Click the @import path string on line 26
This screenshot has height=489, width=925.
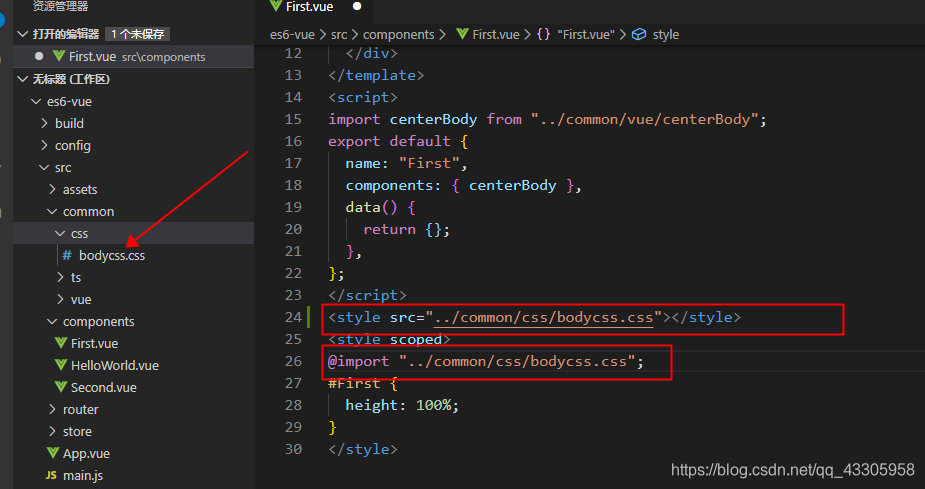click(x=517, y=361)
